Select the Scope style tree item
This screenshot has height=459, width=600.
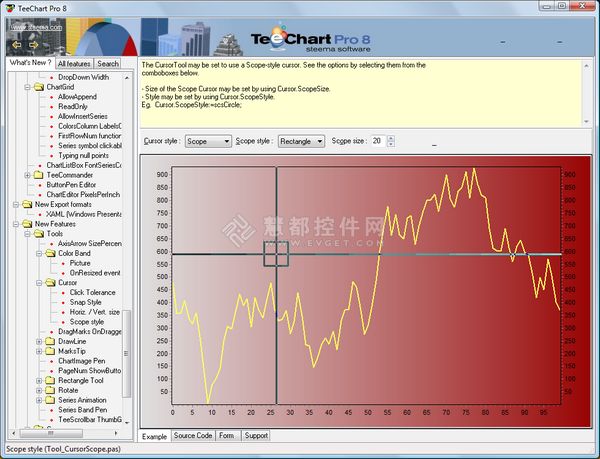tap(87, 322)
